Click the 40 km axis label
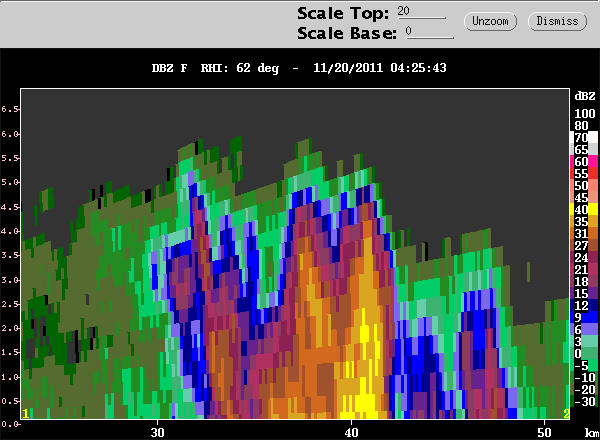Screen dimensions: 600x440 (x=351, y=433)
